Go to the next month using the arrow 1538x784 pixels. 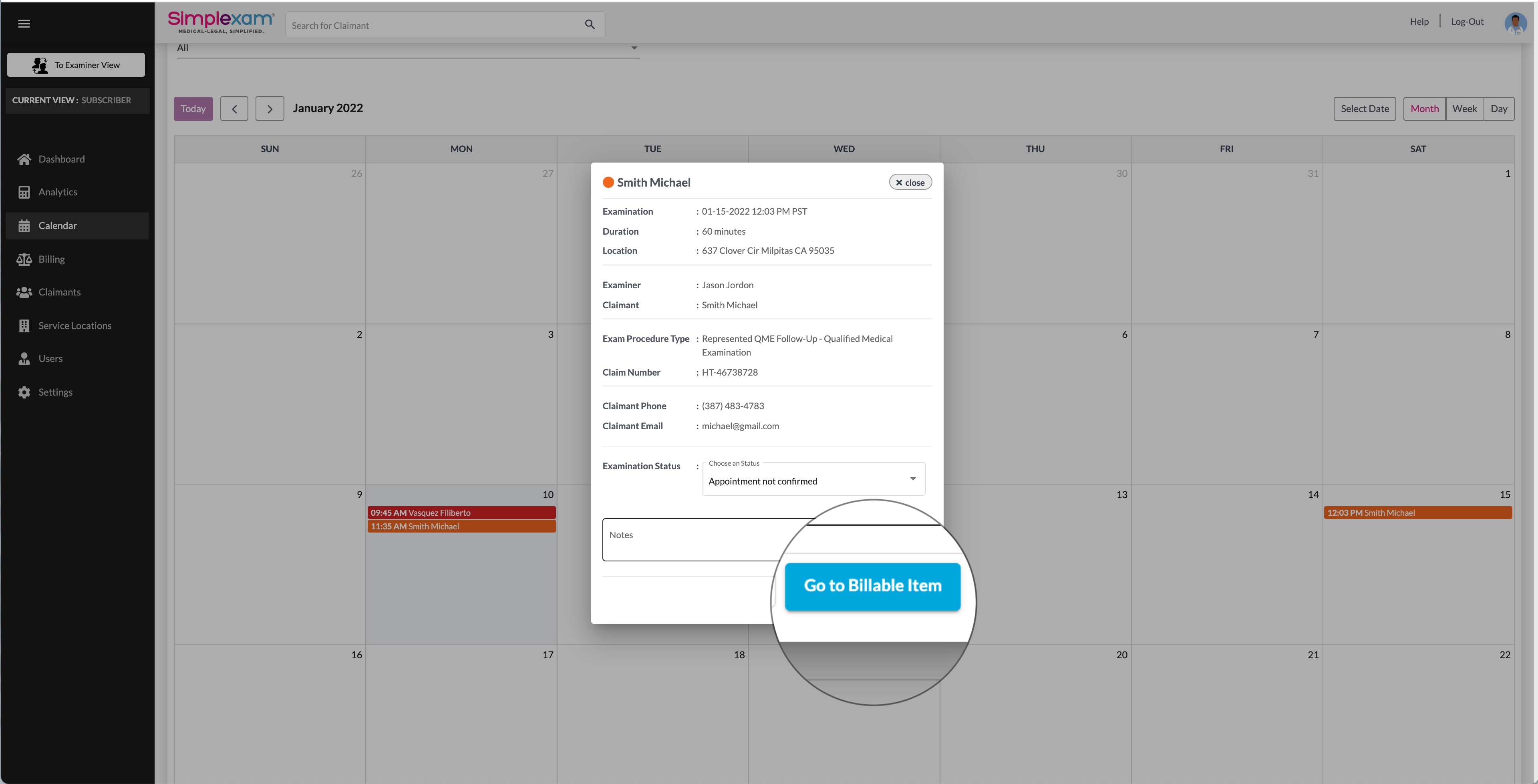[270, 109]
